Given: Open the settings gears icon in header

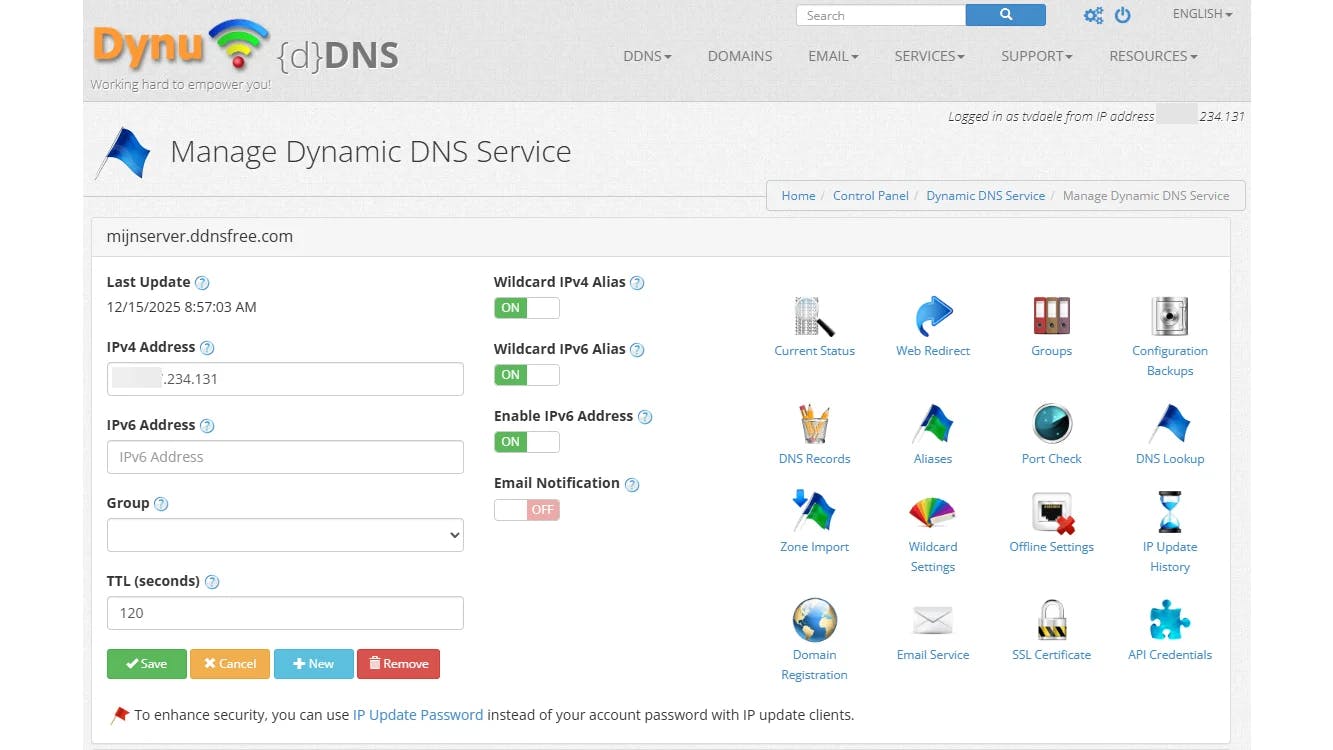Looking at the screenshot, I should (x=1093, y=15).
